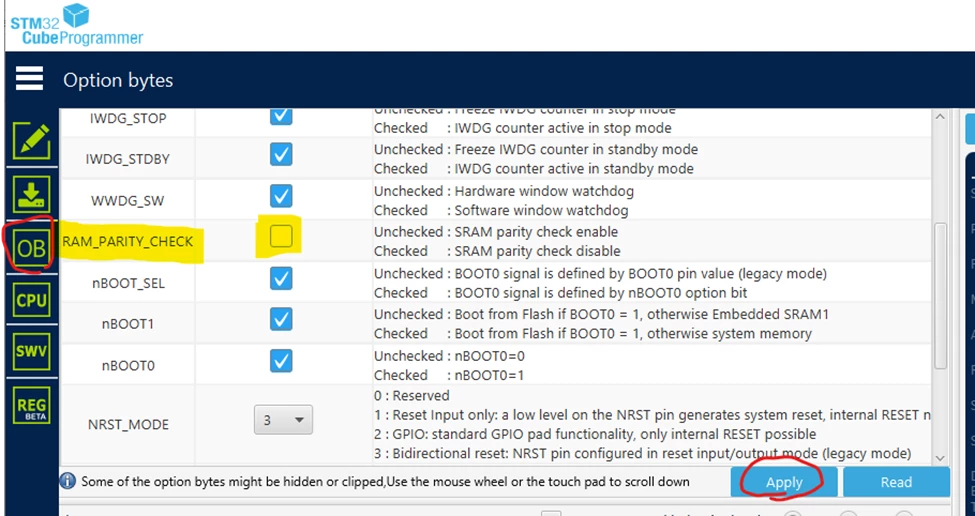Click the info icon beside hidden bytes note
This screenshot has width=975, height=516.
click(68, 481)
